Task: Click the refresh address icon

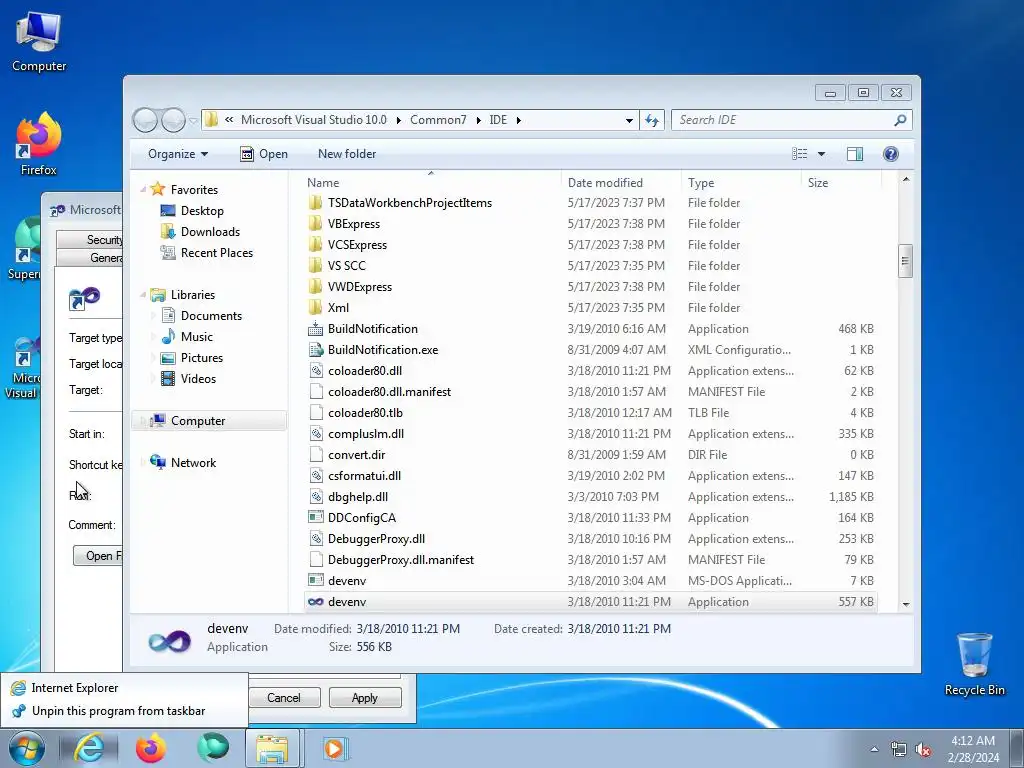Action: coord(652,120)
